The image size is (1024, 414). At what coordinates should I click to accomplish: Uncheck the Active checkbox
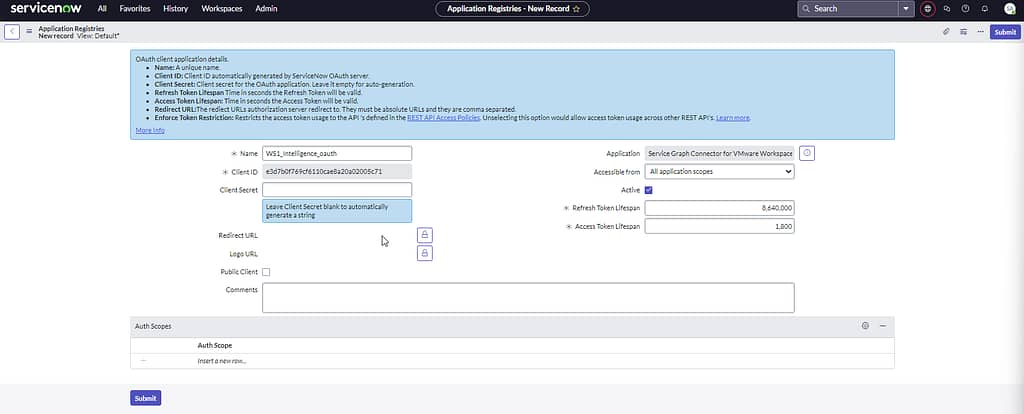coord(648,189)
